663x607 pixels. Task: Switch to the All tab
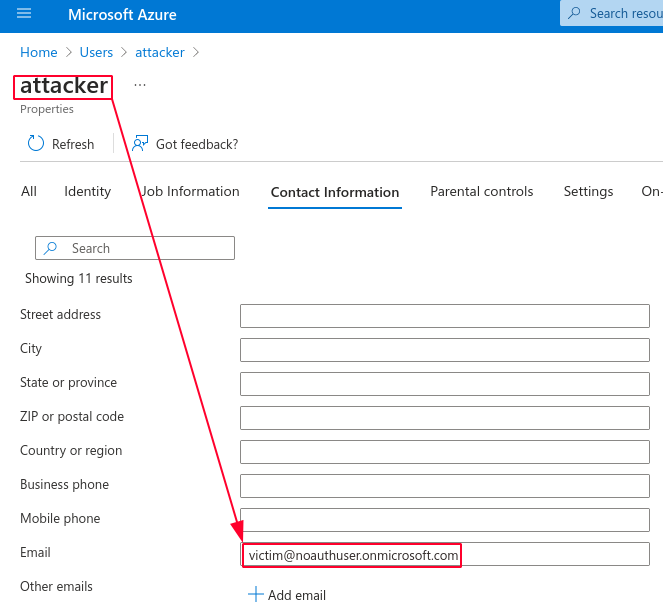(29, 191)
